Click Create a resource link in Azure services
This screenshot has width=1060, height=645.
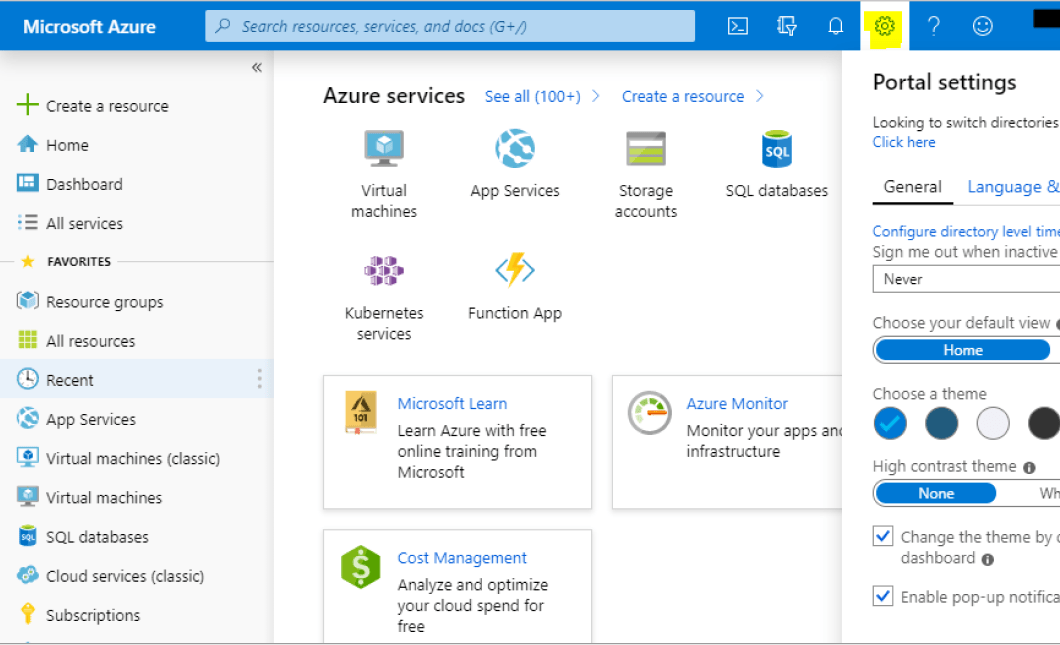pos(683,97)
